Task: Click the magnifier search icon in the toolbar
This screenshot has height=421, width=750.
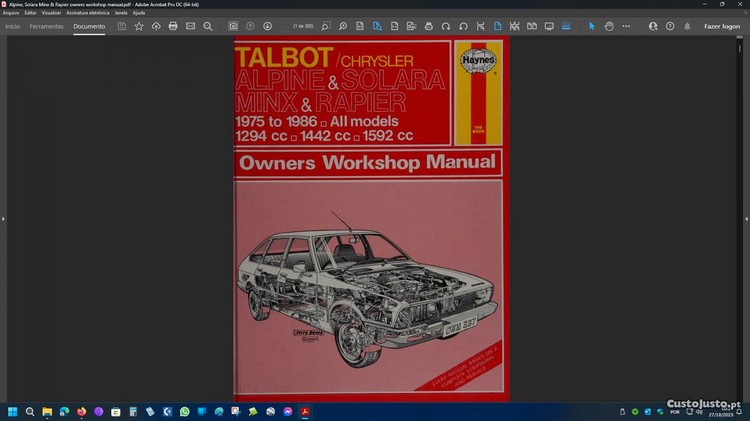Action: 207,26
